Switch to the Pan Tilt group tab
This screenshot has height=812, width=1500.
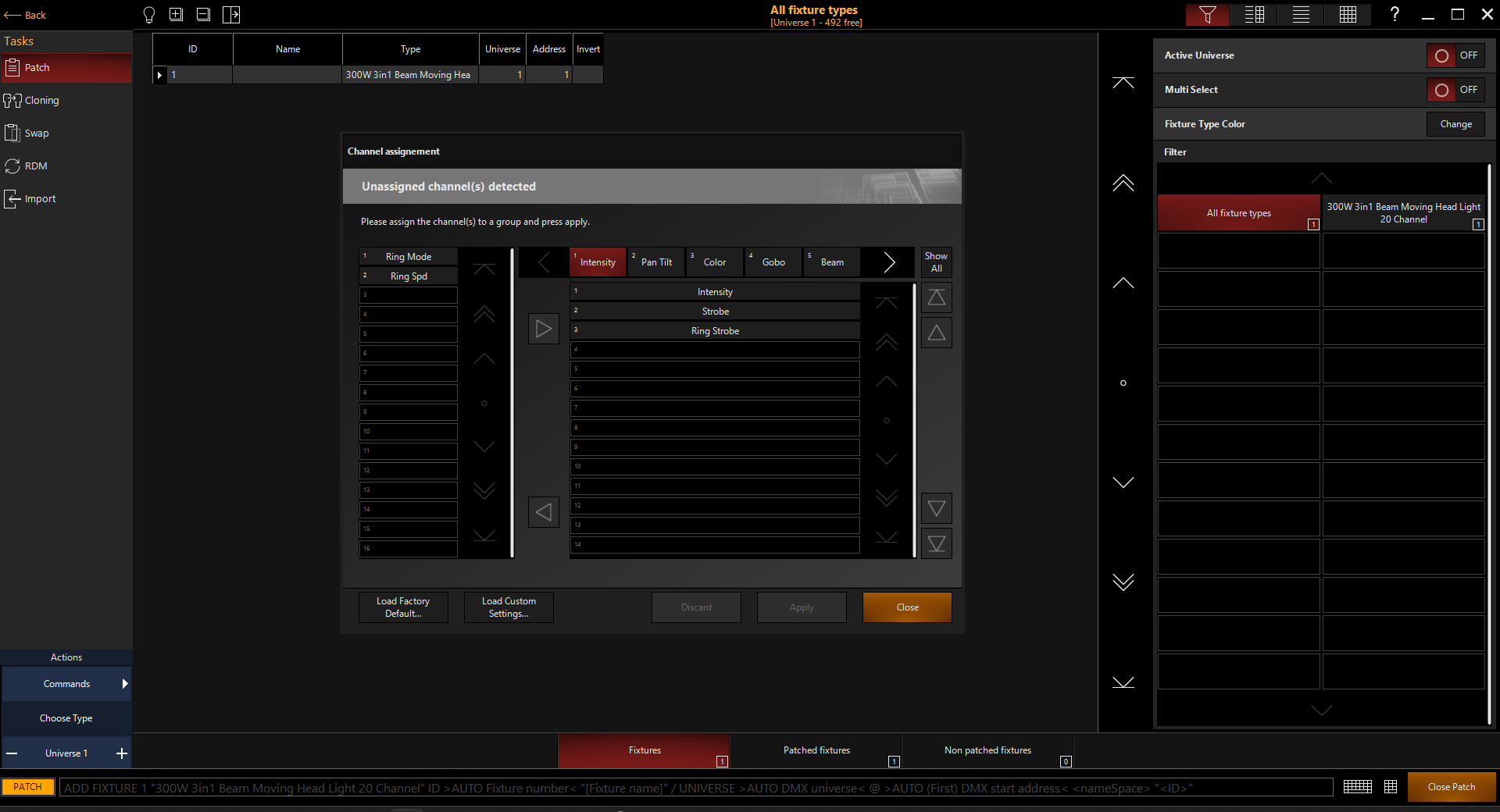coord(656,262)
